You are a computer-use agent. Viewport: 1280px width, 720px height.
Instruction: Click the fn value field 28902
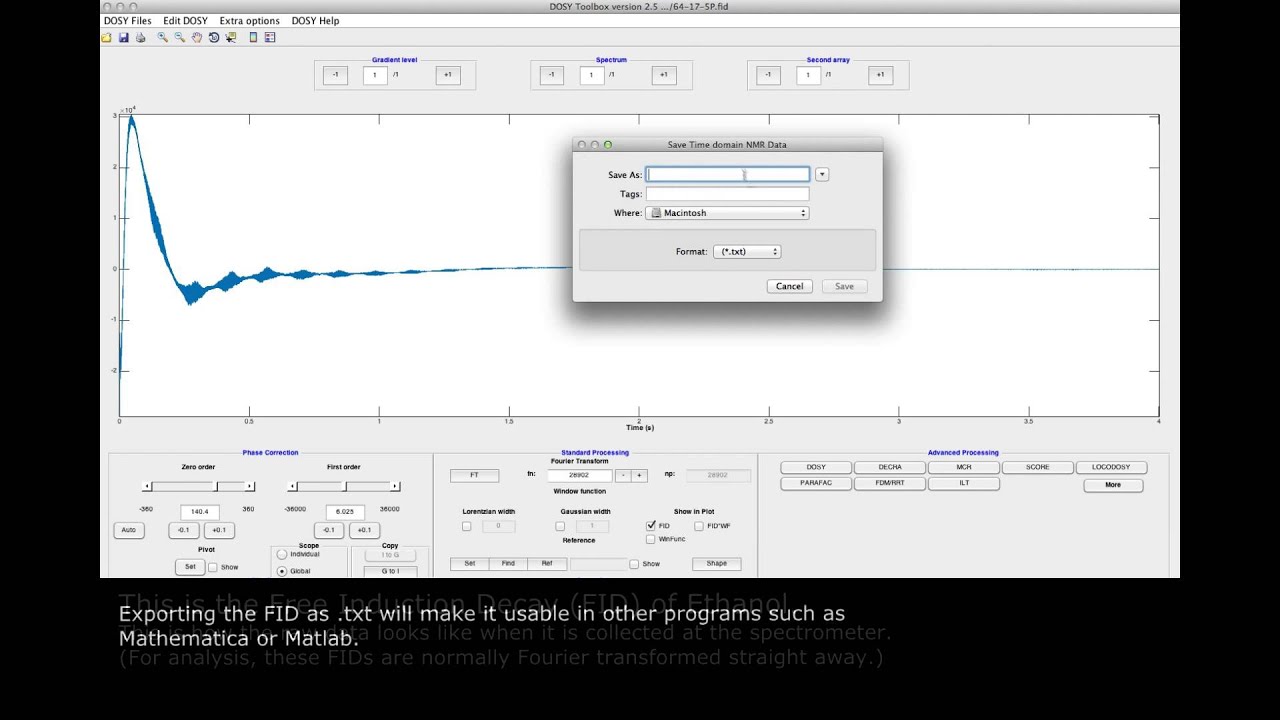pyautogui.click(x=578, y=475)
